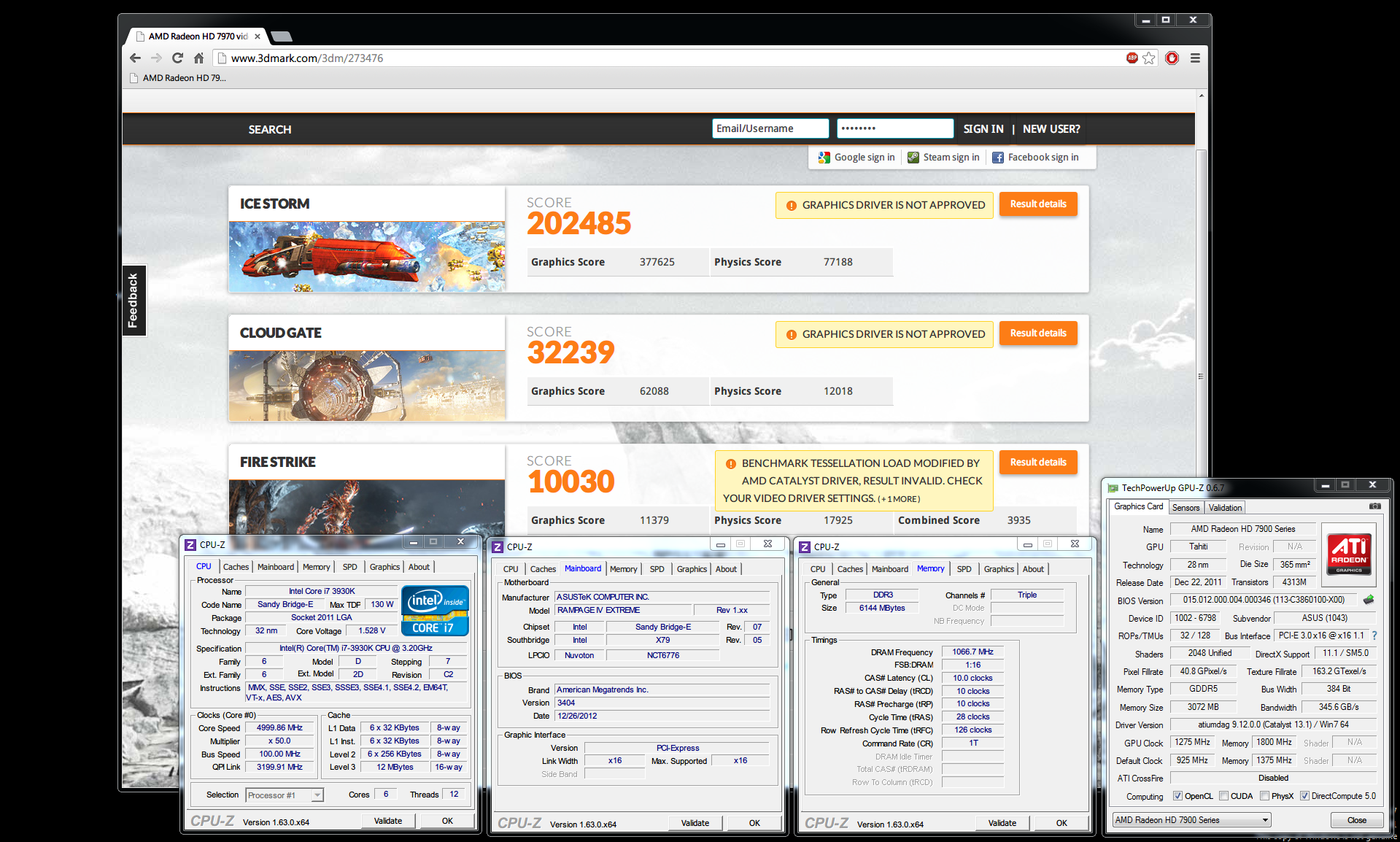
Task: Open the AMD Radeon HD 79... bookmark
Action: tap(177, 78)
